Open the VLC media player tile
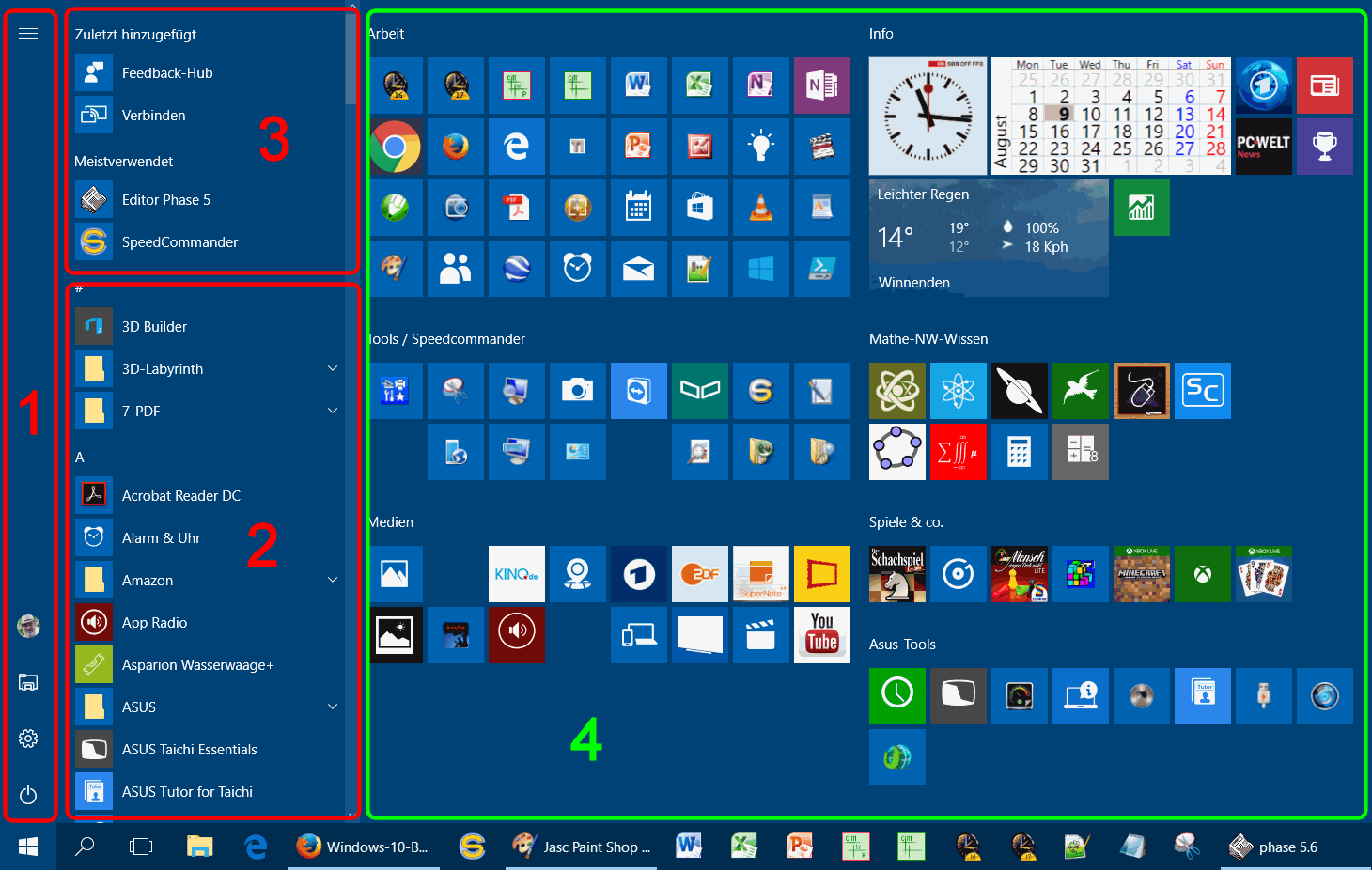This screenshot has width=1372, height=870. (760, 208)
